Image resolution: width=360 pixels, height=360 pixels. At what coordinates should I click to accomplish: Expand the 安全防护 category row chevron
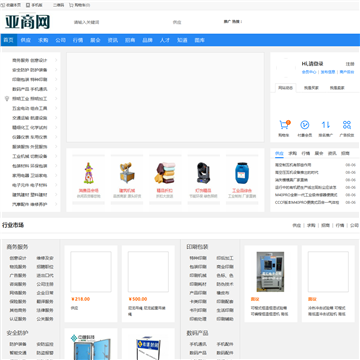(x=56, y=70)
